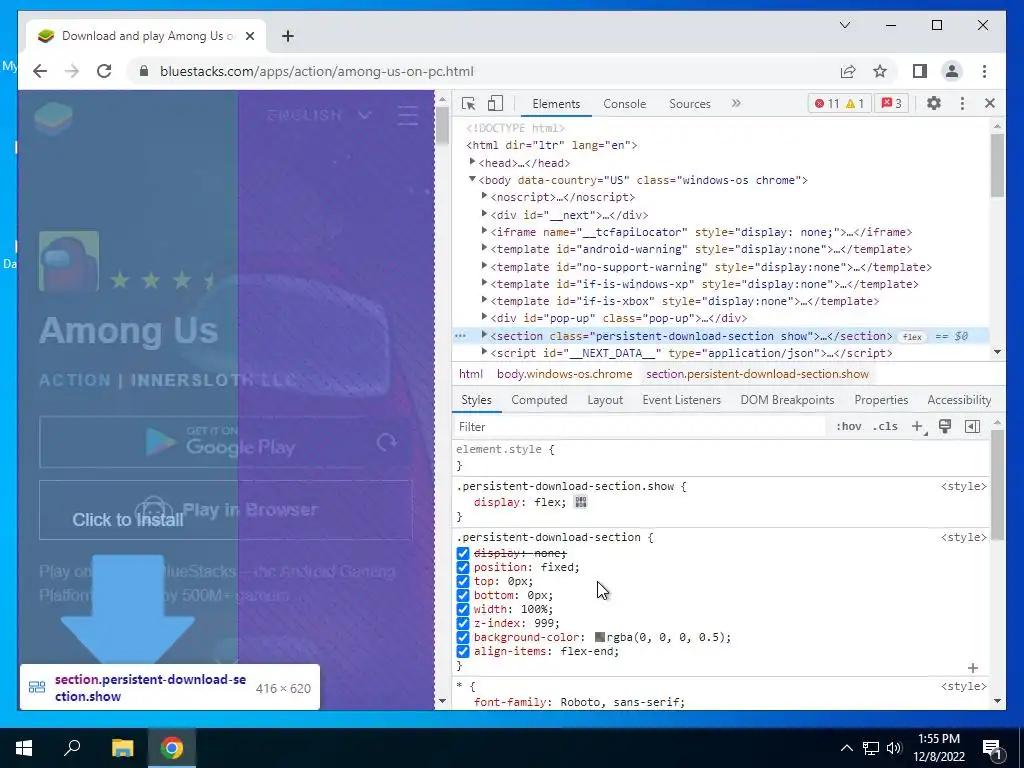Uncheck the align-items: flex-end property
This screenshot has width=1024, height=768.
click(463, 651)
